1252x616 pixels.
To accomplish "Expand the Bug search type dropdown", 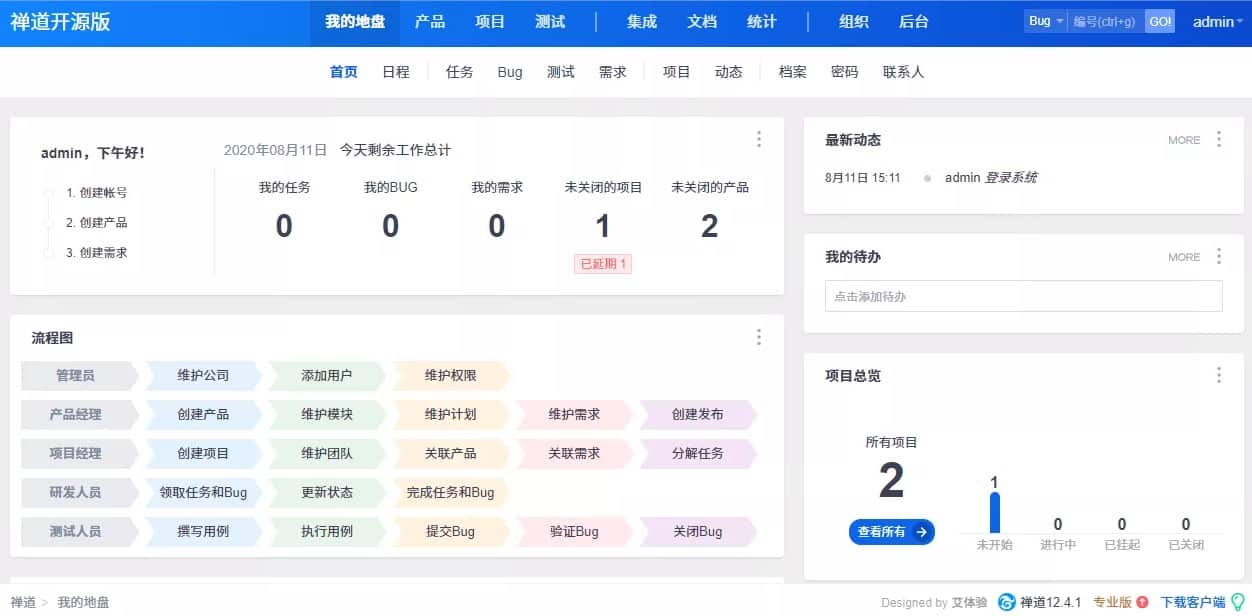I will click(1046, 21).
